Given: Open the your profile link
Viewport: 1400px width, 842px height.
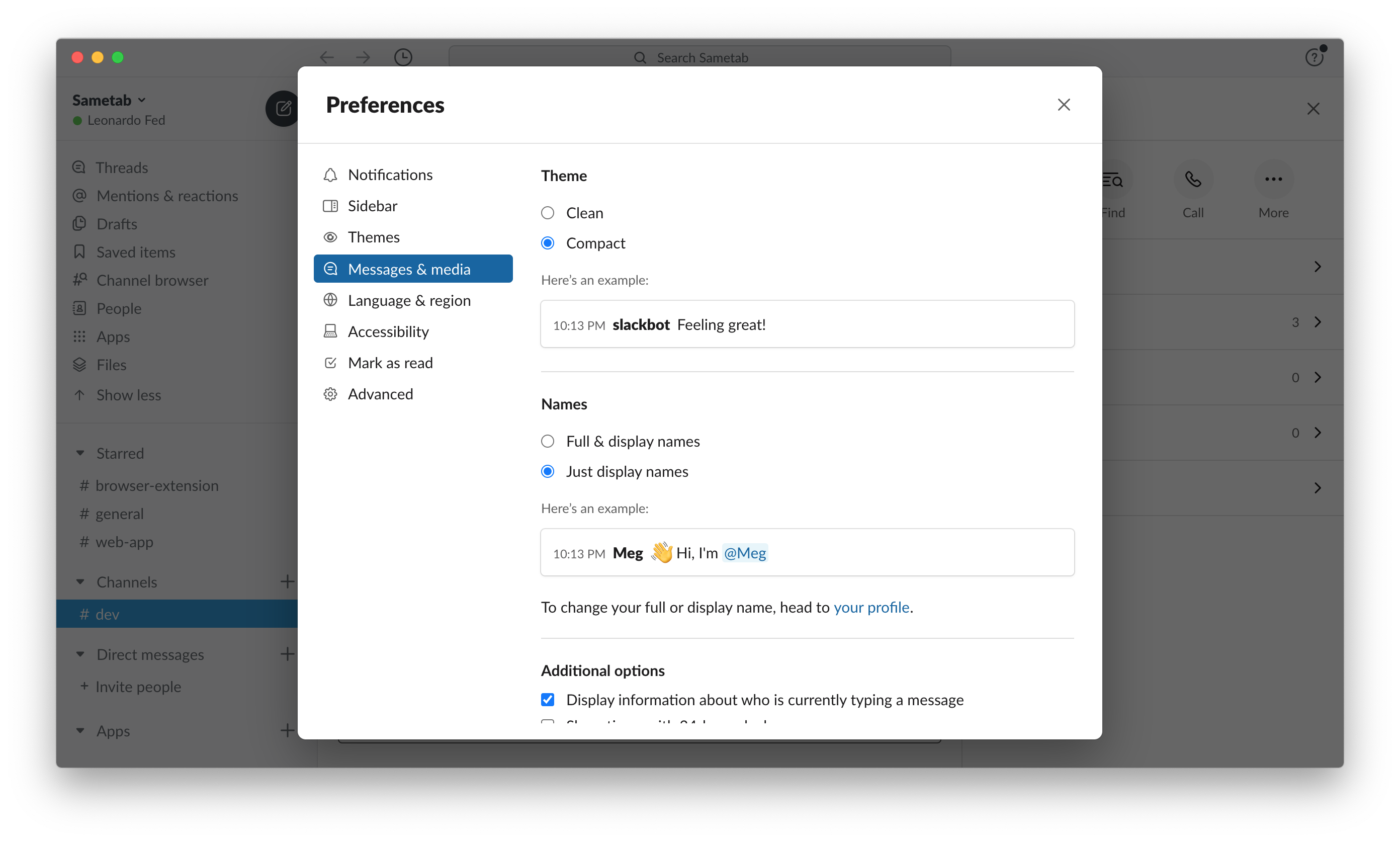Looking at the screenshot, I should (x=871, y=607).
